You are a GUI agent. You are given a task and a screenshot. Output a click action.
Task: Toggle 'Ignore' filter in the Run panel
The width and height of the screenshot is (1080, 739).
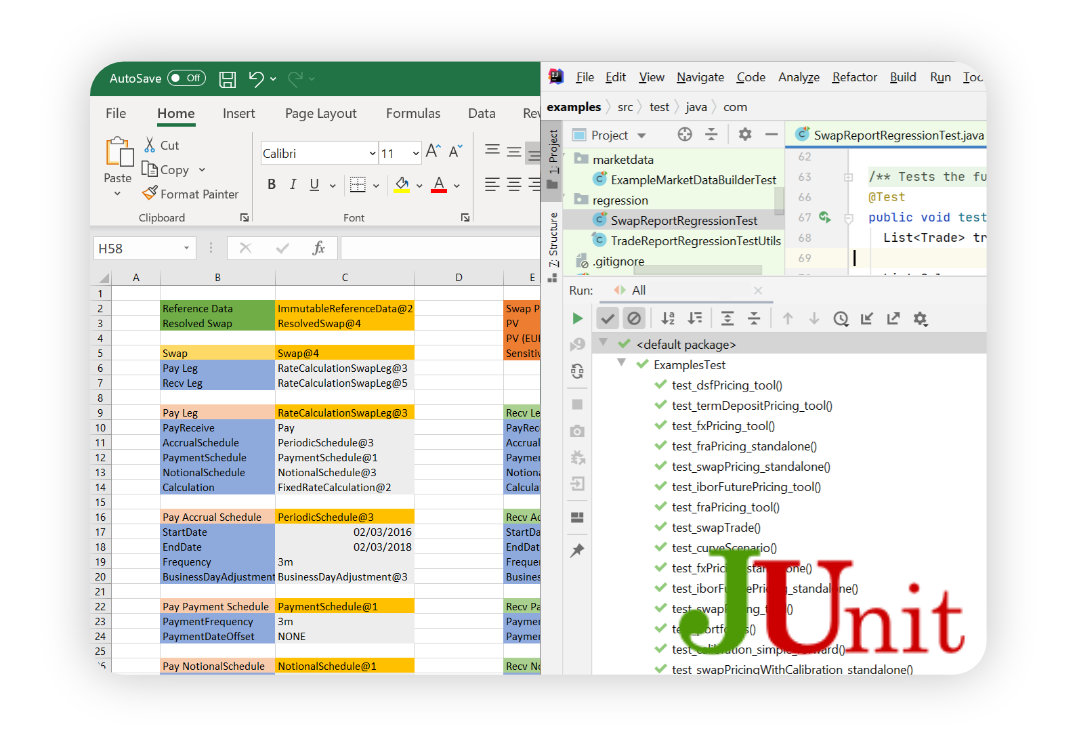(x=634, y=318)
